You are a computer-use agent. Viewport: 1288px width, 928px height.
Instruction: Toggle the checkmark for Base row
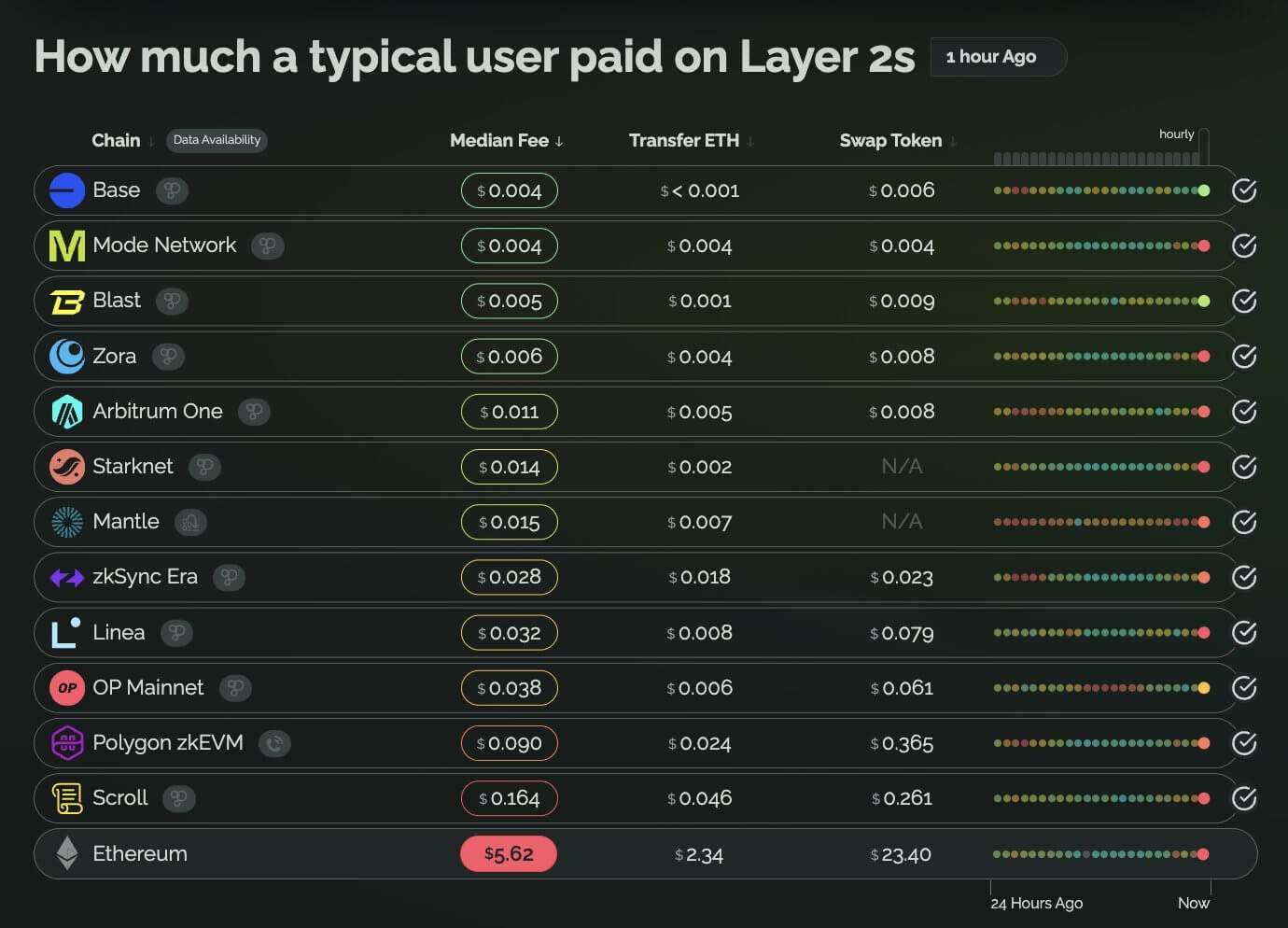[x=1244, y=190]
